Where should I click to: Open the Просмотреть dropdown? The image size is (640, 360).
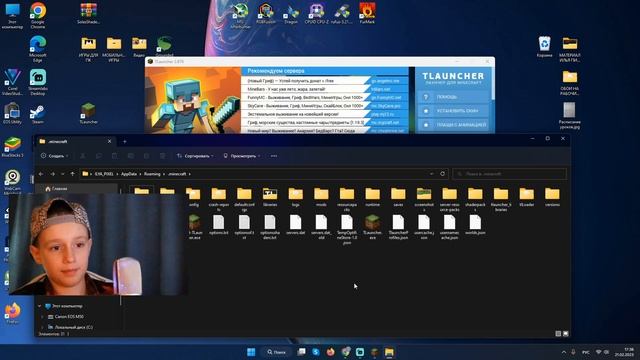click(x=242, y=156)
